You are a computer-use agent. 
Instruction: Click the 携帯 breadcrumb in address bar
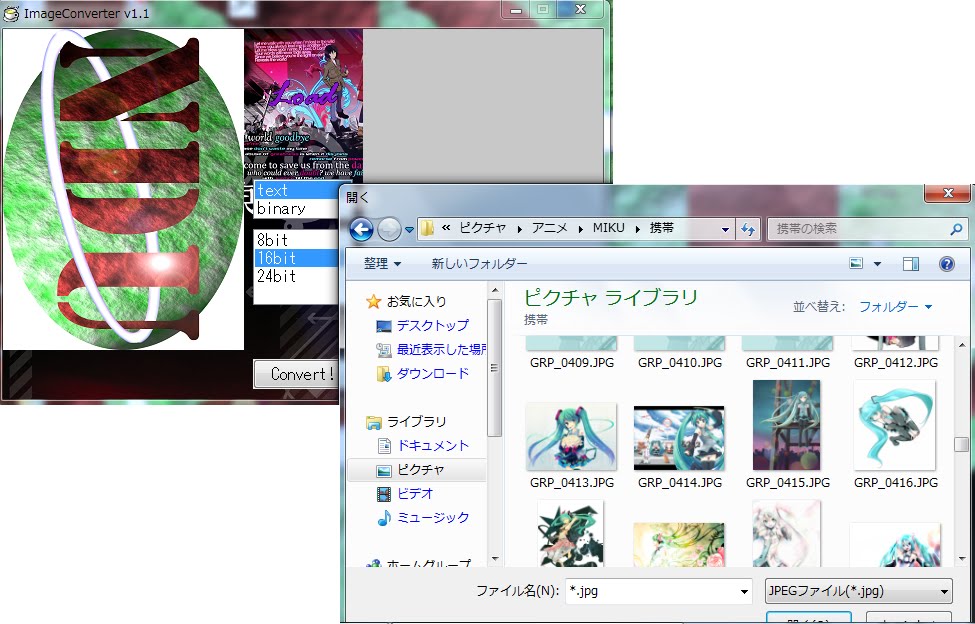662,229
